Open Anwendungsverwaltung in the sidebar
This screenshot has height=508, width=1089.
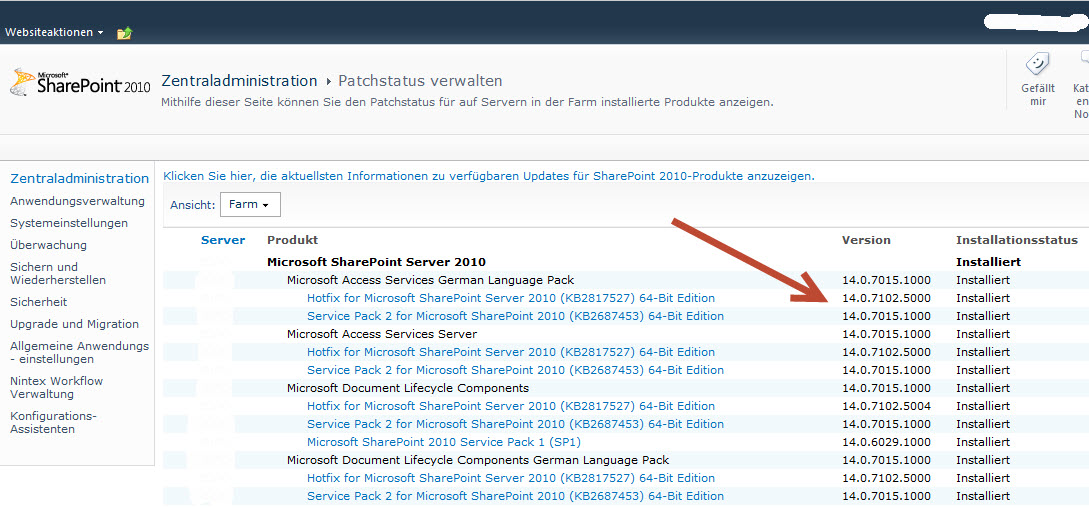pos(77,202)
